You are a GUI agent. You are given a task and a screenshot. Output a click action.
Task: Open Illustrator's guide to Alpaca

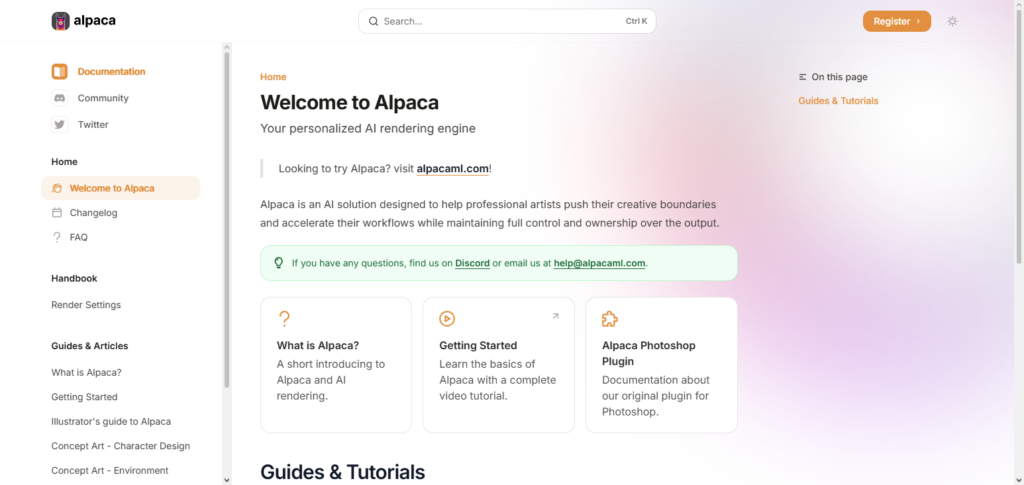[111, 422]
